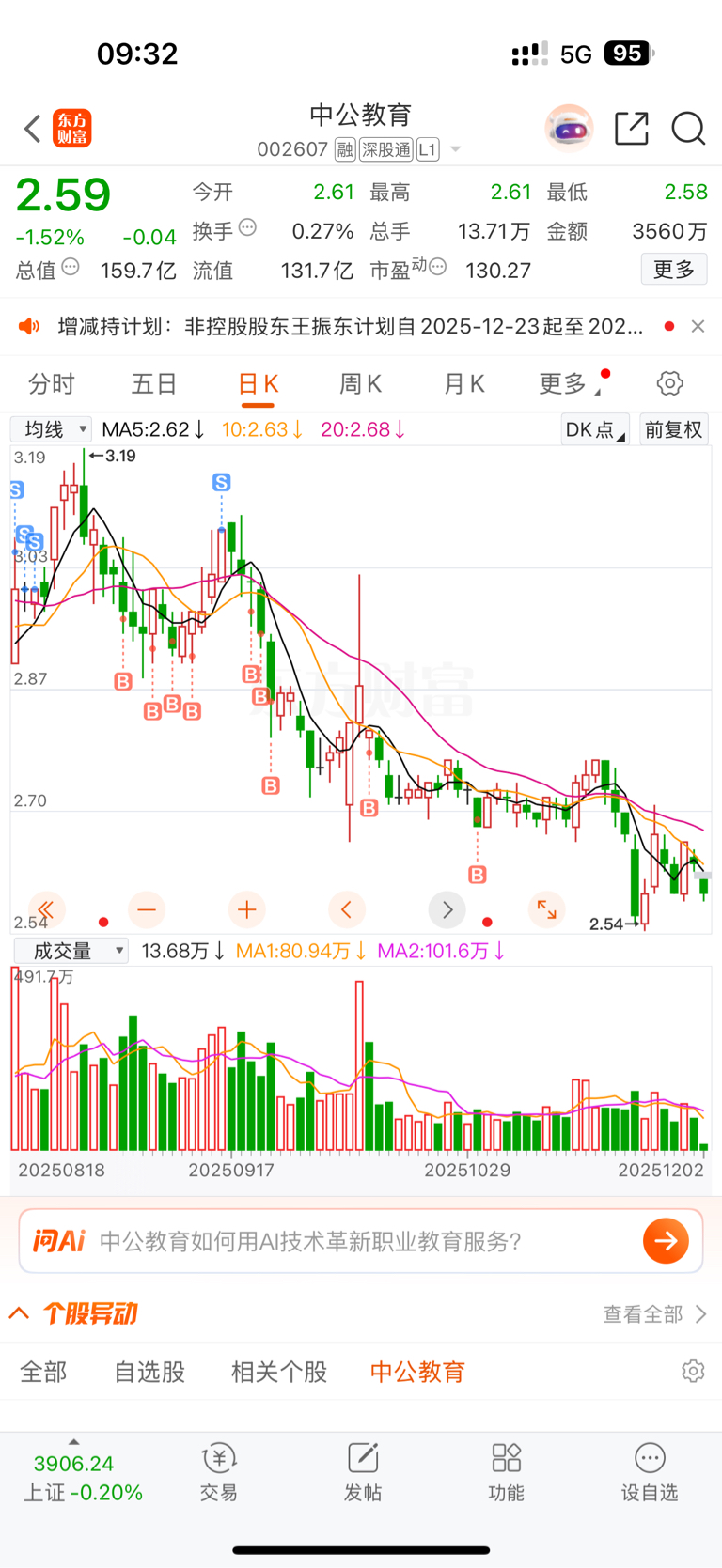Move chart left with left arrow
The image size is (722, 1568).
347,909
